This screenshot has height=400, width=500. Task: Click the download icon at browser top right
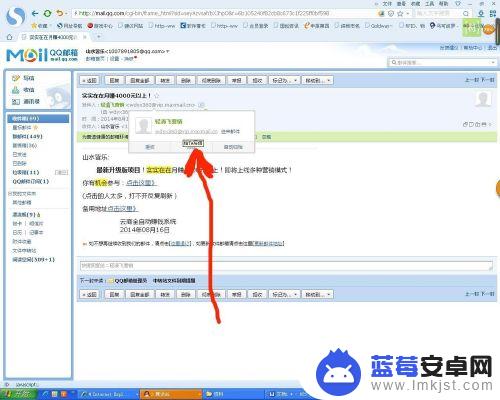point(481,14)
